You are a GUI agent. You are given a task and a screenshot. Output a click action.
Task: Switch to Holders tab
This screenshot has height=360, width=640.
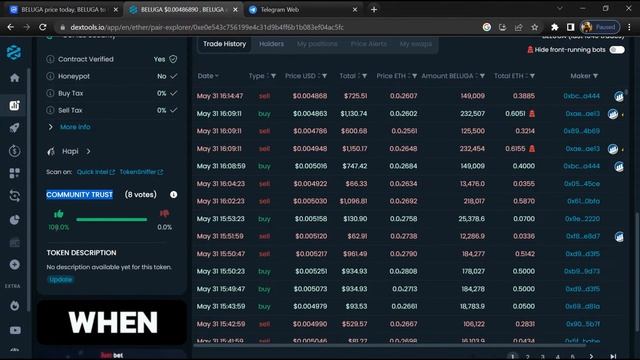[x=271, y=44]
